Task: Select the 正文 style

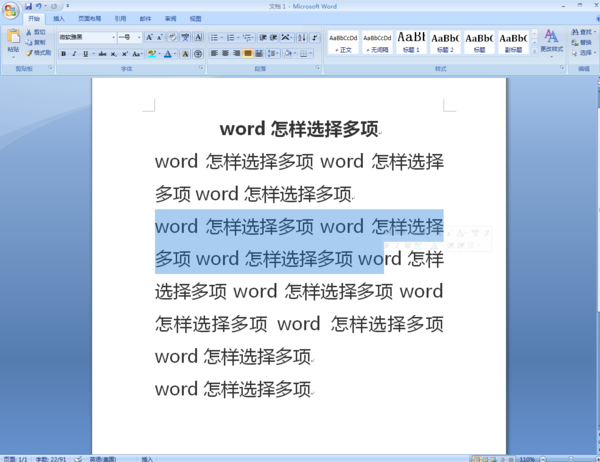Action: coord(343,42)
